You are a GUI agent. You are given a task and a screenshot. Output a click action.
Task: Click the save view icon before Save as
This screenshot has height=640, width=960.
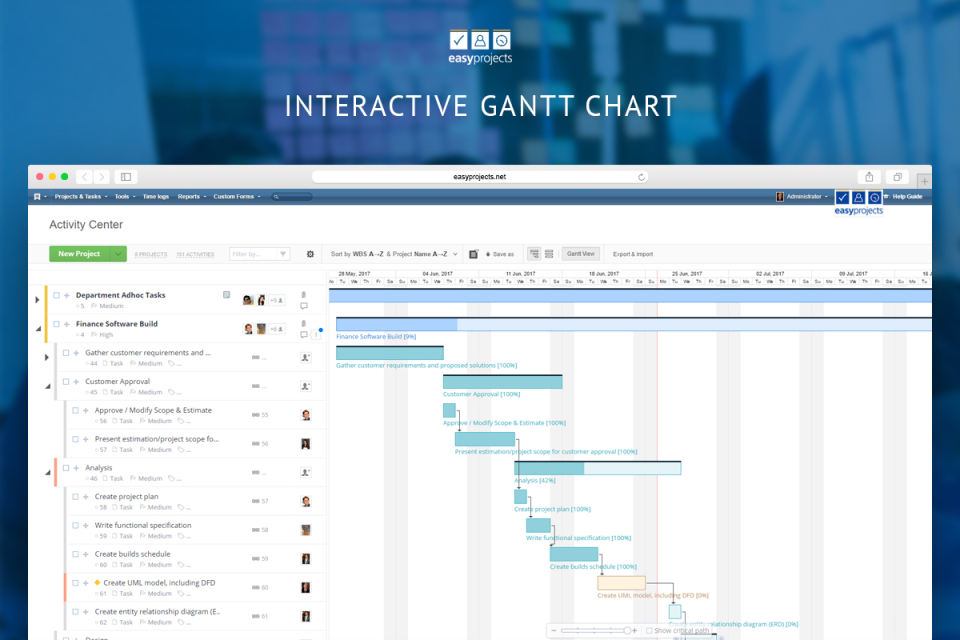473,254
